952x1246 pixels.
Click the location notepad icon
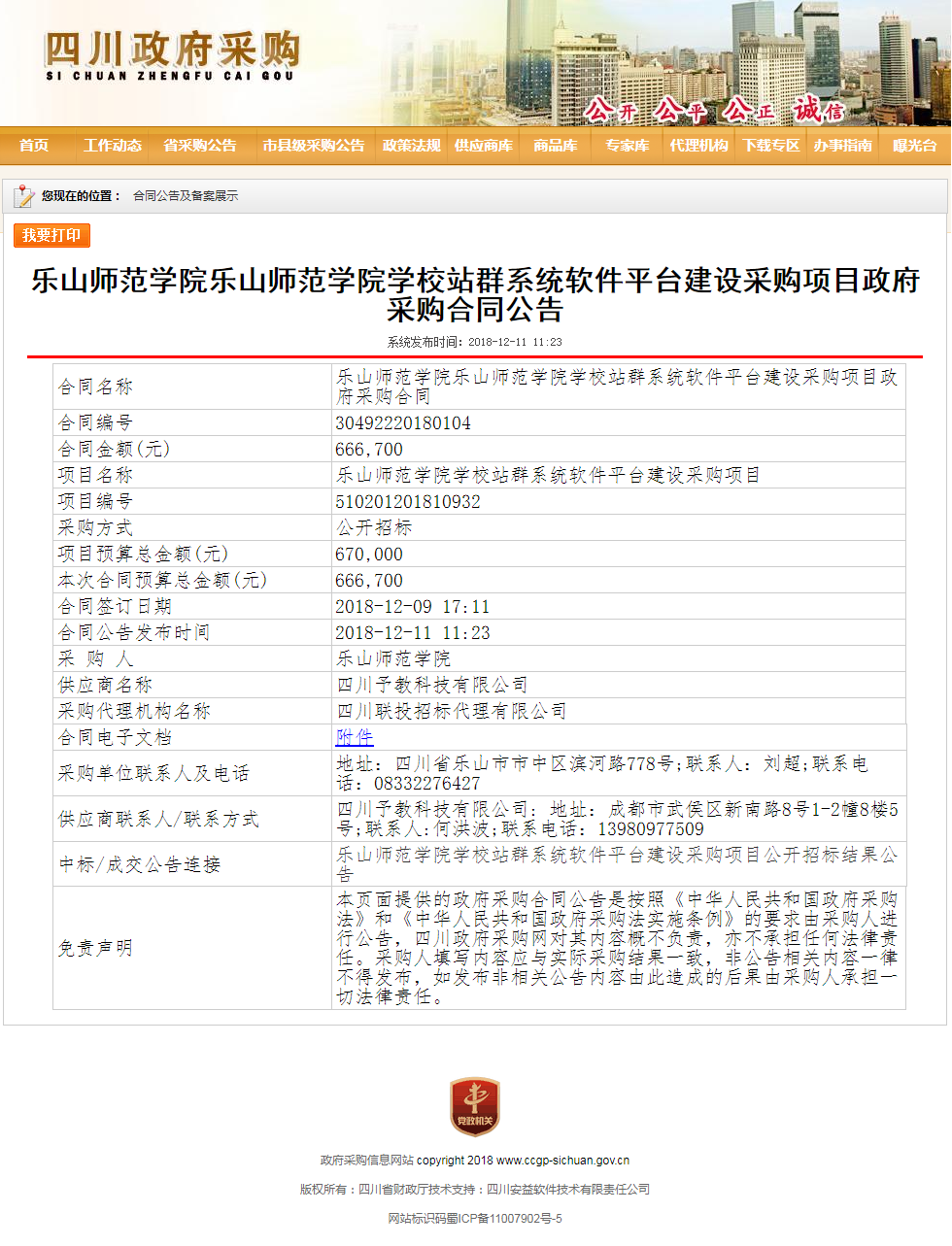23,196
